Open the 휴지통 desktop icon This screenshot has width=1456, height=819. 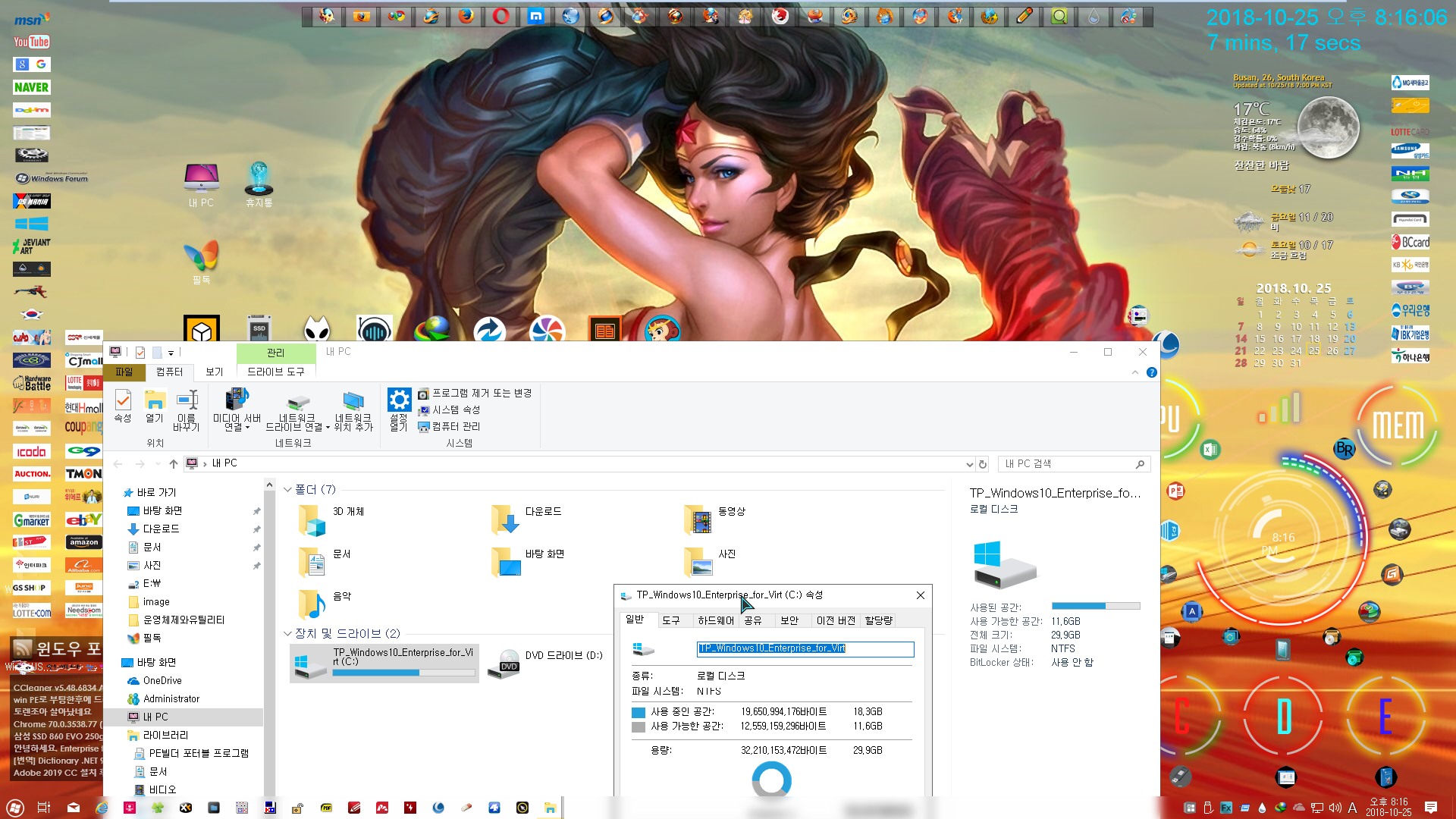259,185
